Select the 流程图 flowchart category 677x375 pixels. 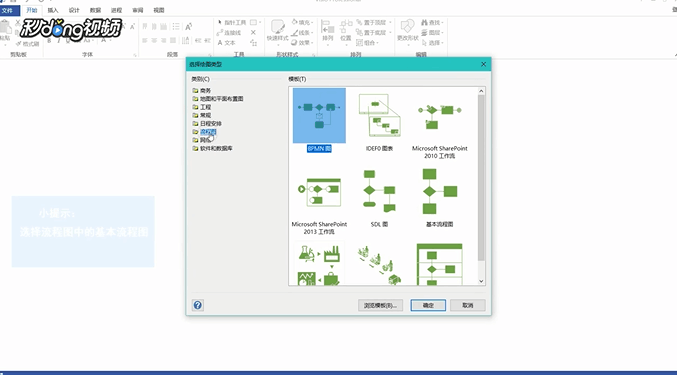205,132
